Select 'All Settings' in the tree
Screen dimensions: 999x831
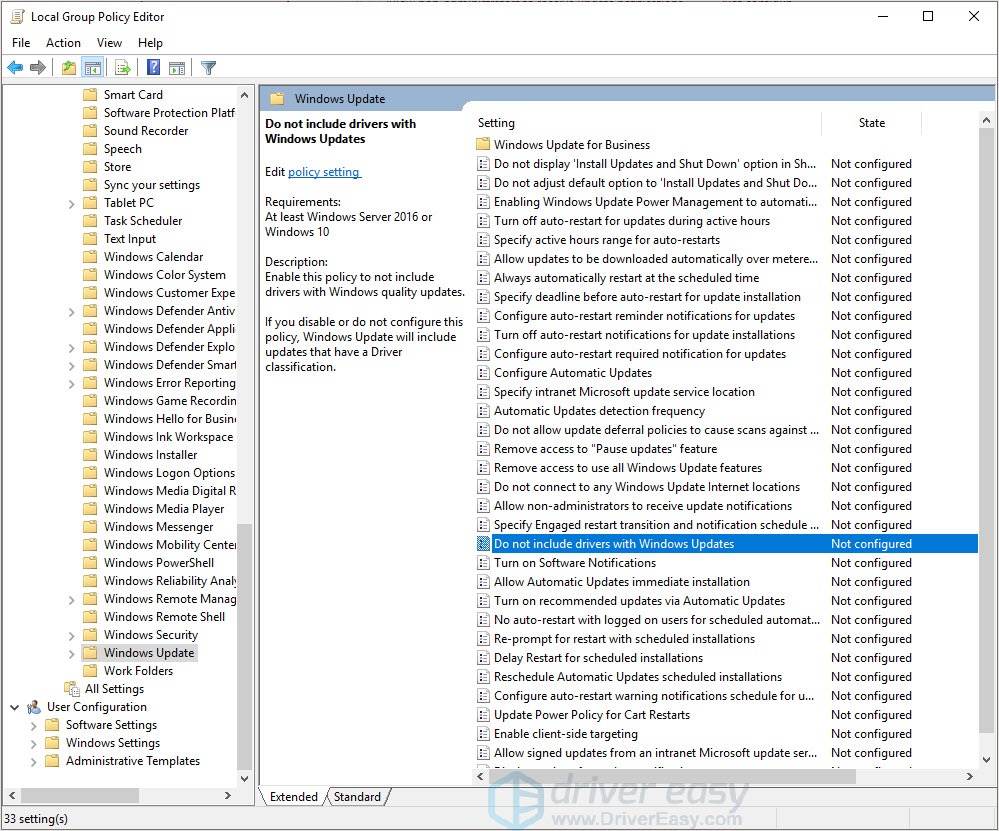tap(114, 688)
